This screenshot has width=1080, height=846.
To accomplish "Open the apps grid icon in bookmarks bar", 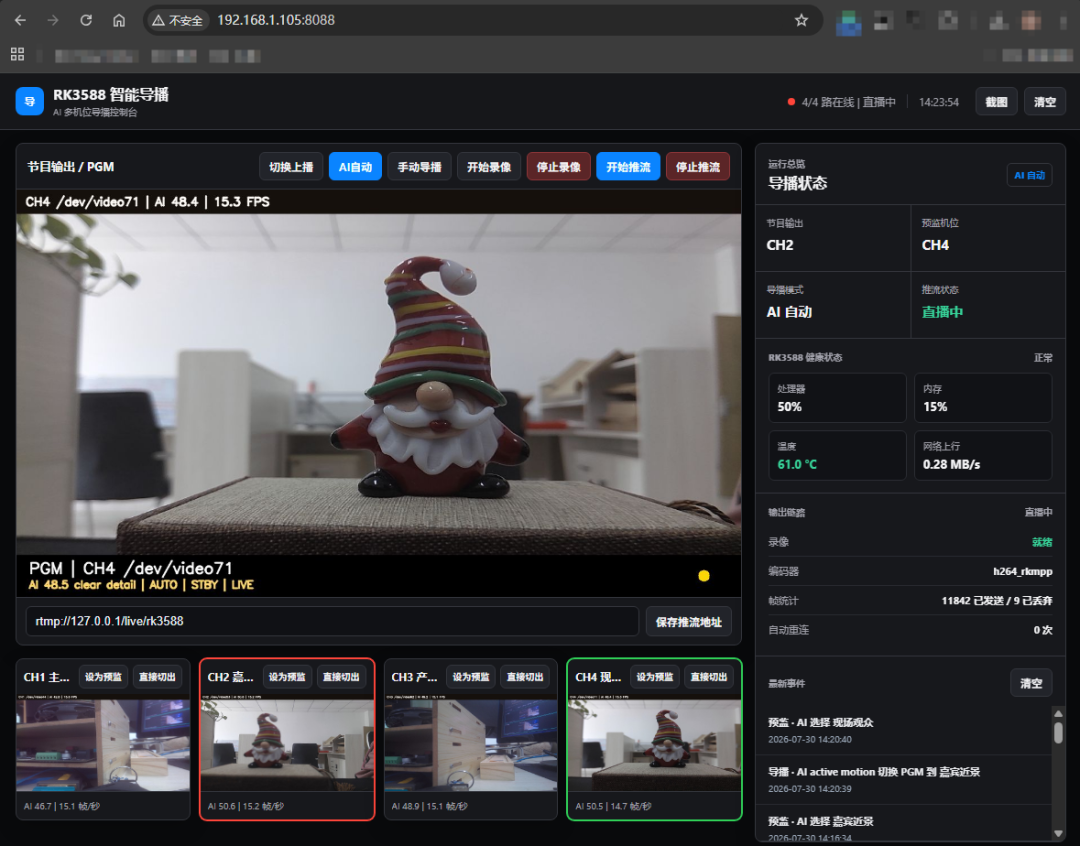I will tap(17, 54).
